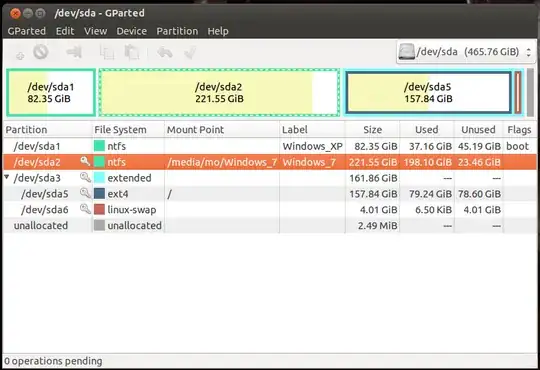Click the key icon on /dev/sda5 row

[x=85, y=193]
